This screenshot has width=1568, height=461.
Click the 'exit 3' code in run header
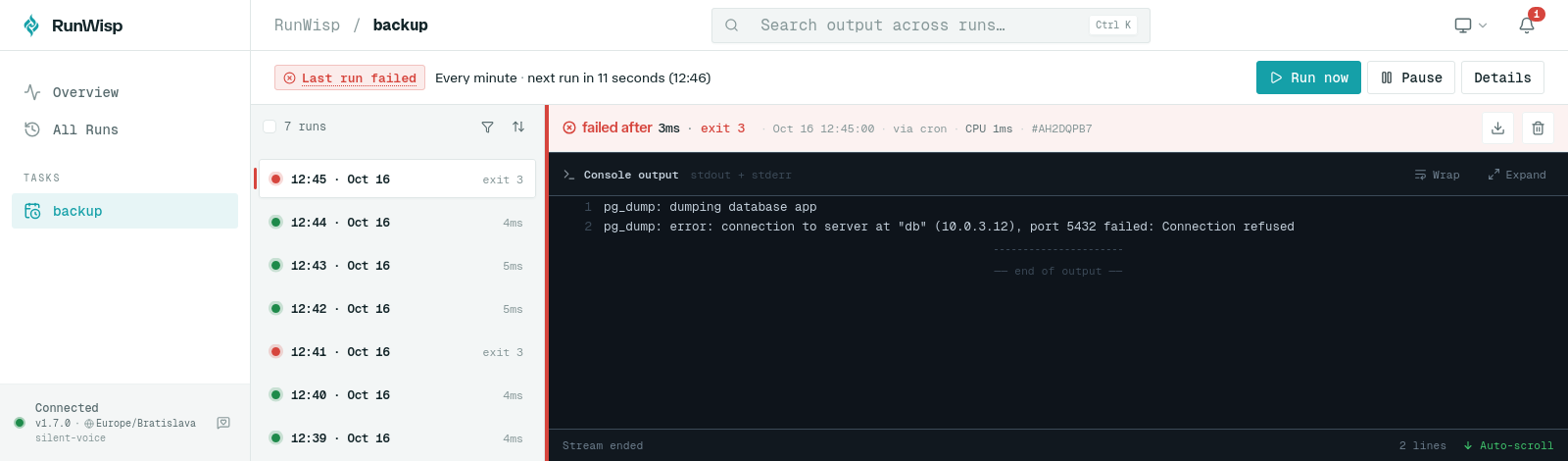click(722, 128)
